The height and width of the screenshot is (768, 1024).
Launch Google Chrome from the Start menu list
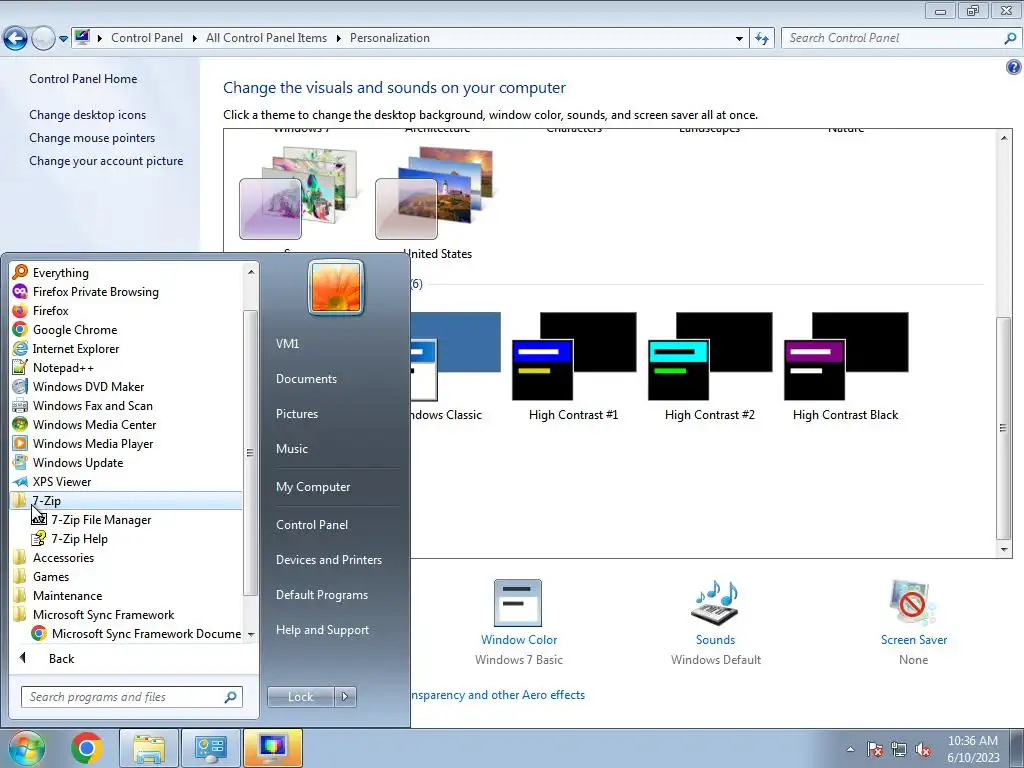[74, 329]
